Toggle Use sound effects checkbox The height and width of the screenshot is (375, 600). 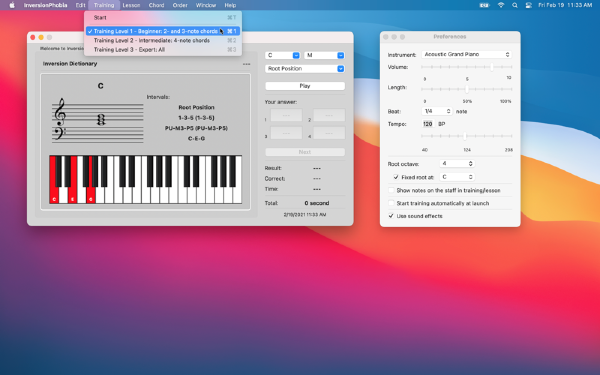click(x=391, y=216)
